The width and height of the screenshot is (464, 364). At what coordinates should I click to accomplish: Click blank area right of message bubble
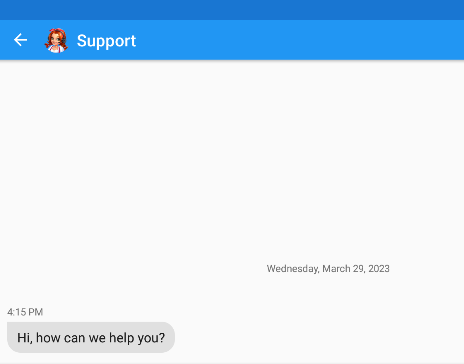319,337
